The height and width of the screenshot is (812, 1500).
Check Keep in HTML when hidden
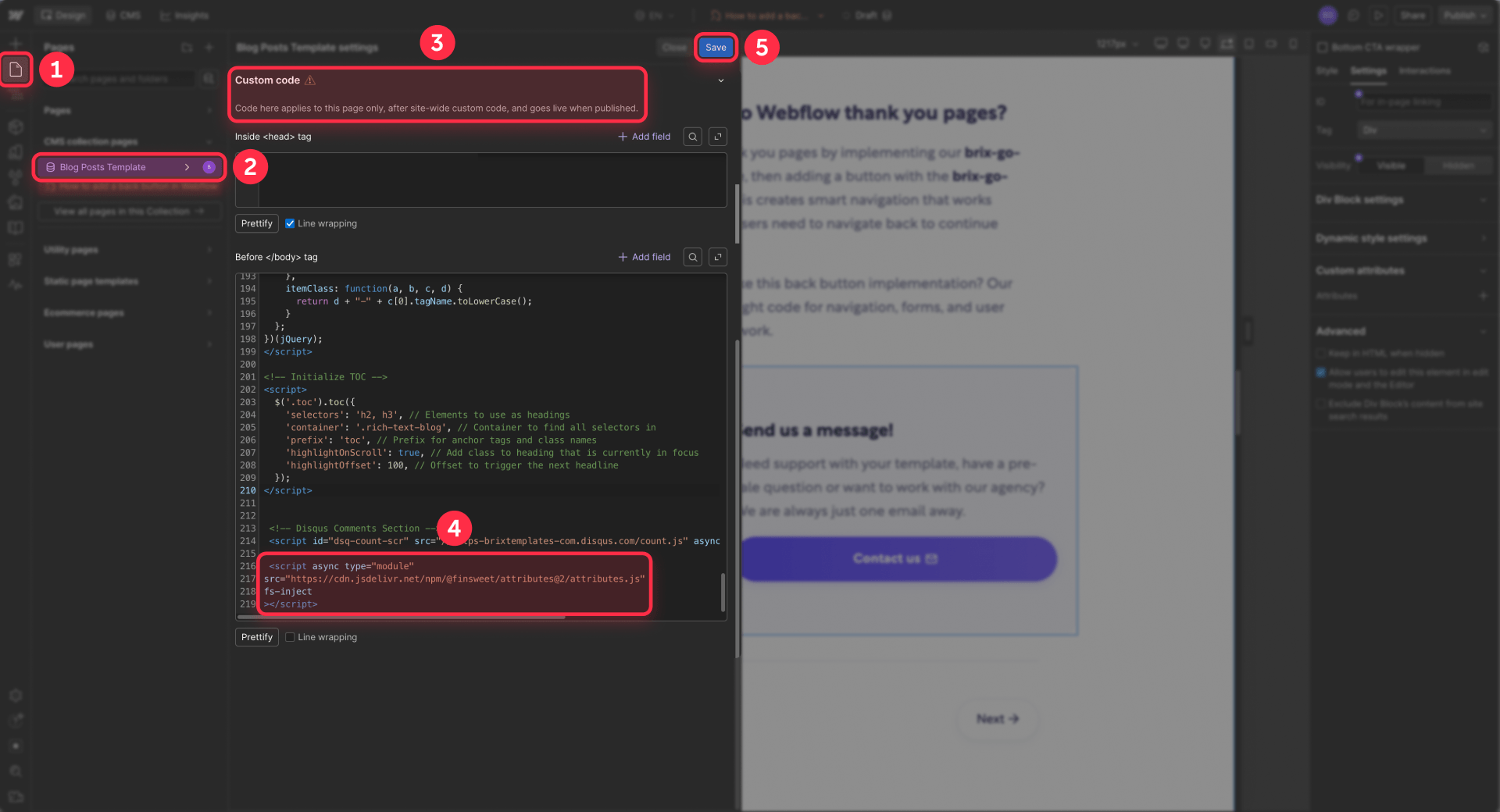coord(1321,354)
